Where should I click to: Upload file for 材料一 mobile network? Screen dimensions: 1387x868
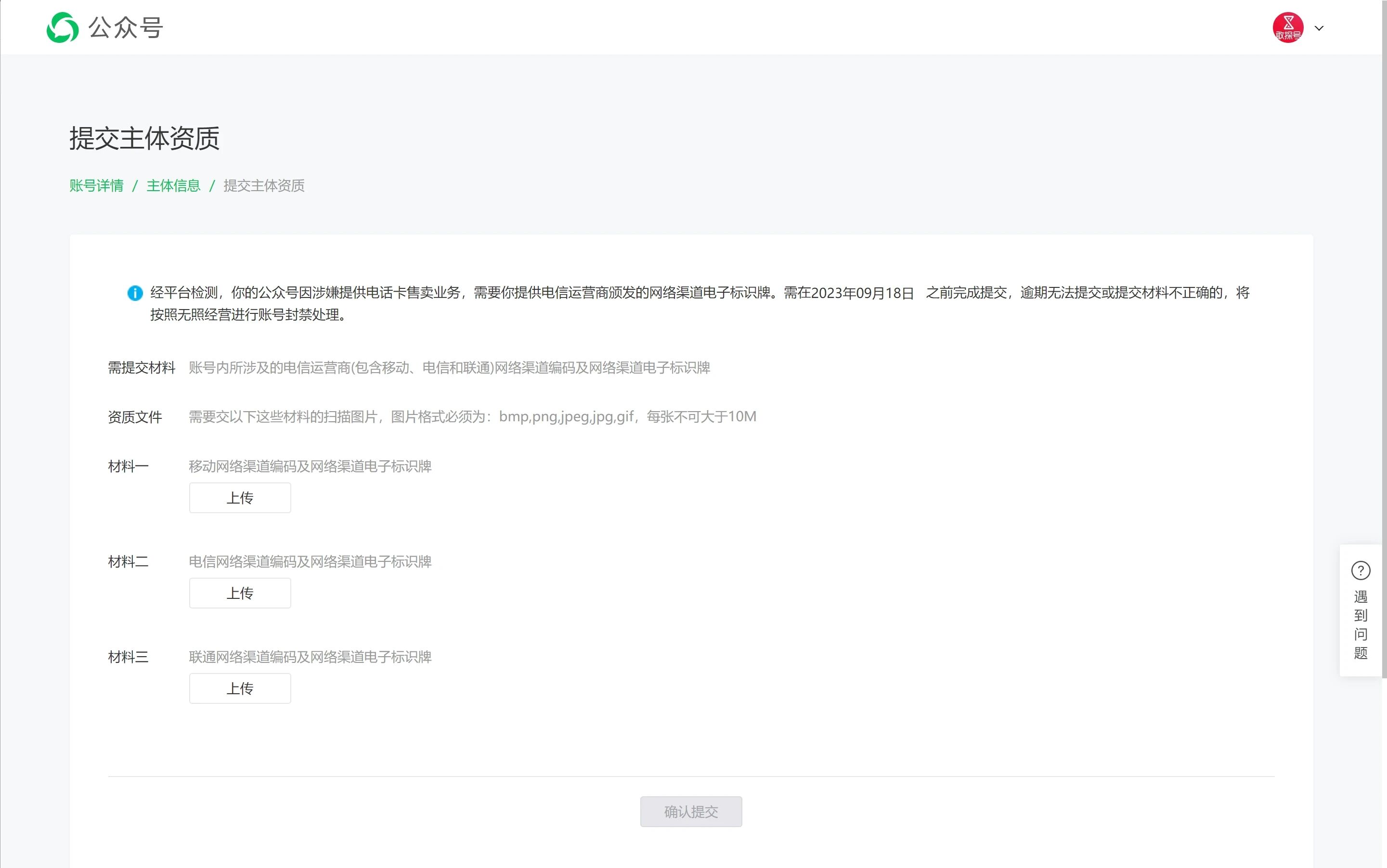tap(240, 498)
